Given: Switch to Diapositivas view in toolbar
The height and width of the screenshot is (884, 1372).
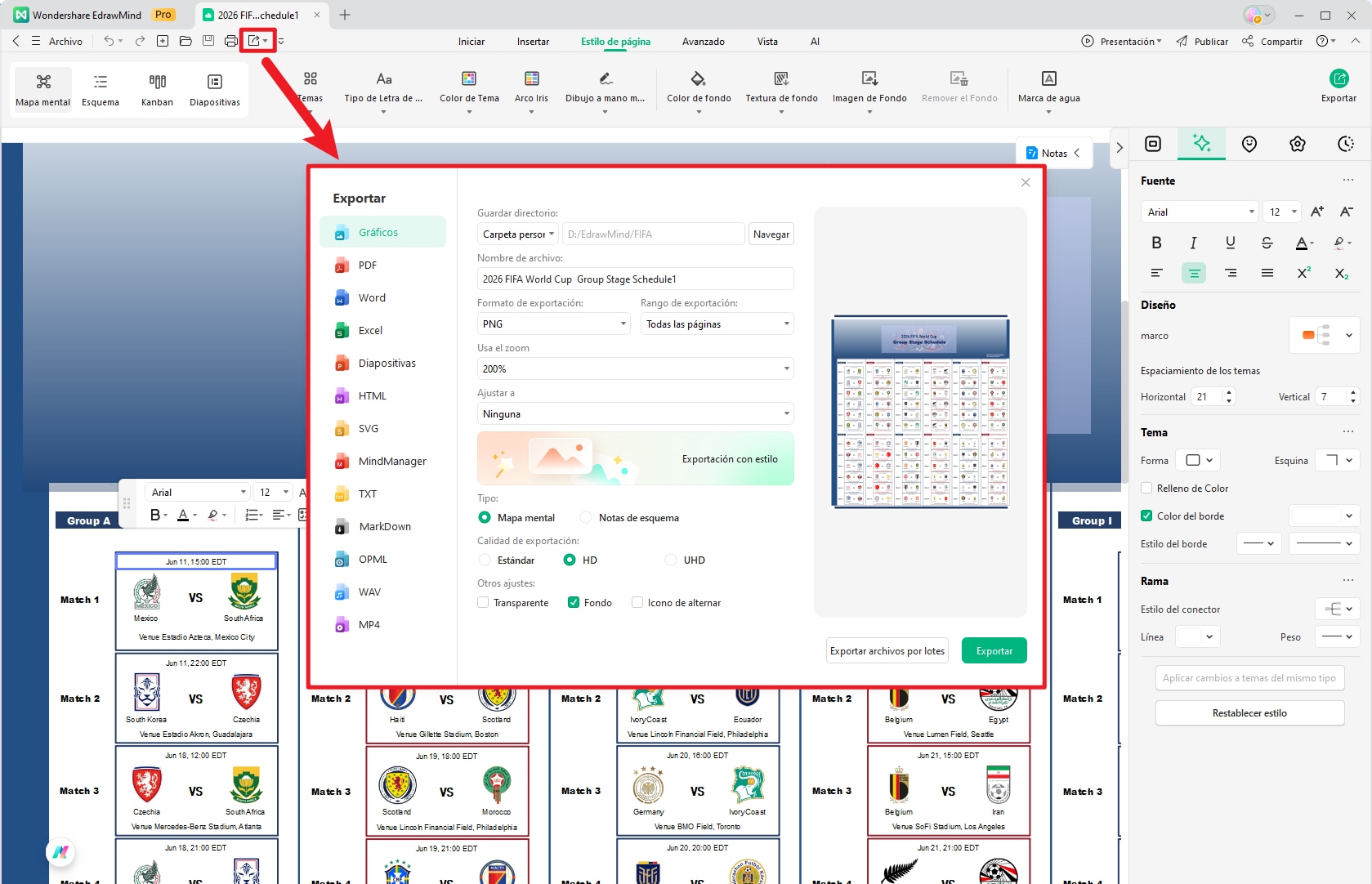Looking at the screenshot, I should pos(215,89).
